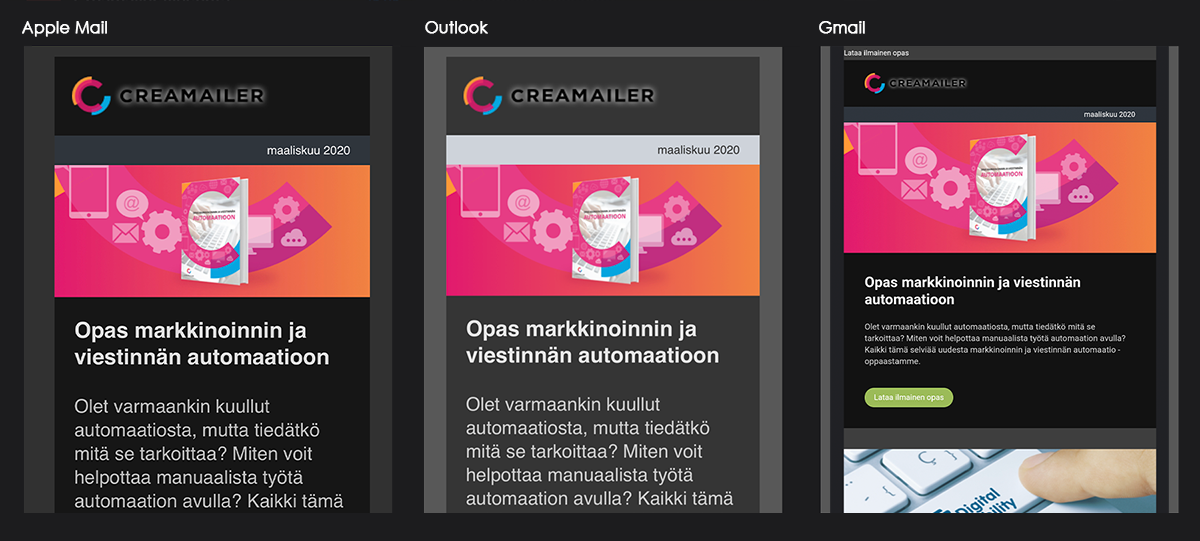Click the @ symbol icon in Gmail banner
Viewport: 1200px width, 541px height.
point(920,161)
